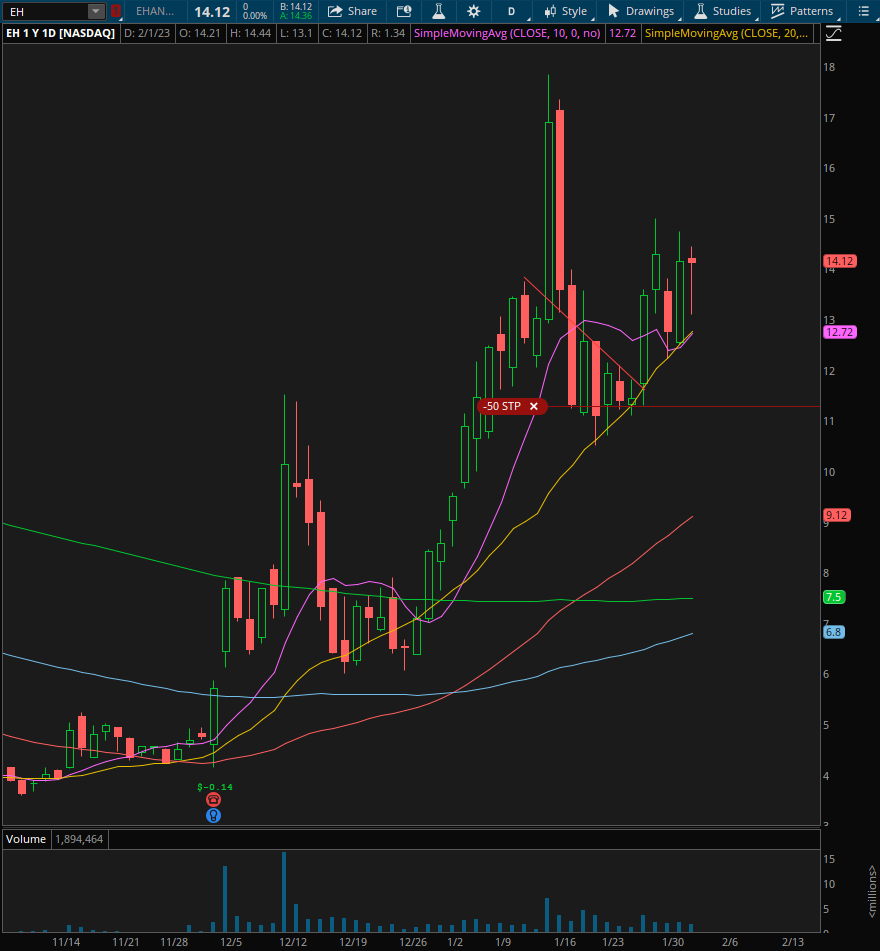Click the flask icon in the toolbar

[438, 11]
